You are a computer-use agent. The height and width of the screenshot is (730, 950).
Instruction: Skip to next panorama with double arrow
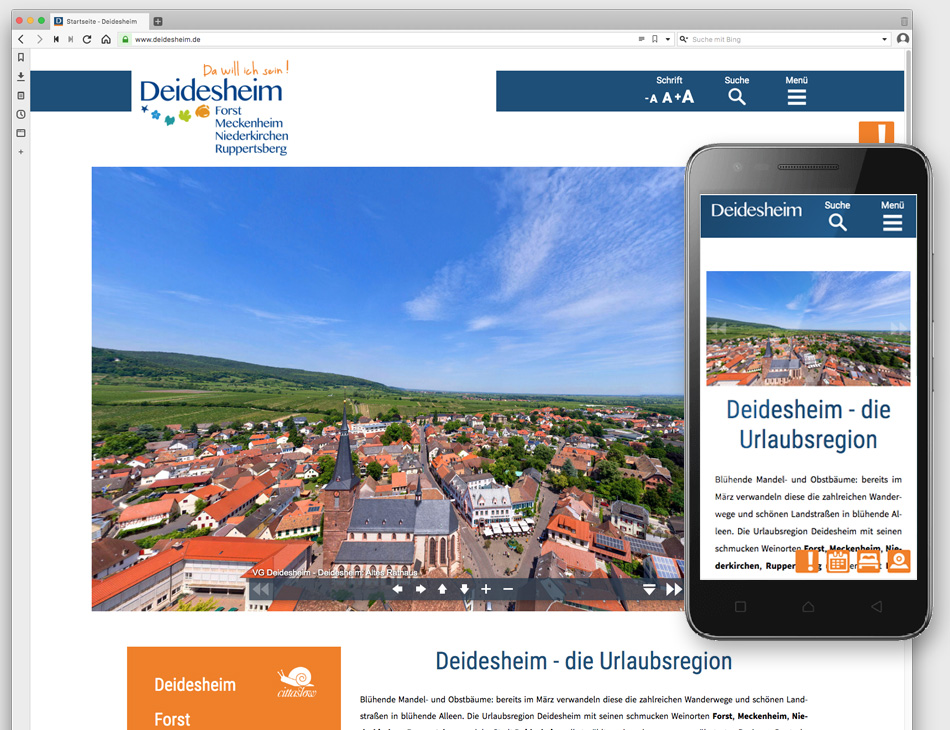[x=674, y=589]
